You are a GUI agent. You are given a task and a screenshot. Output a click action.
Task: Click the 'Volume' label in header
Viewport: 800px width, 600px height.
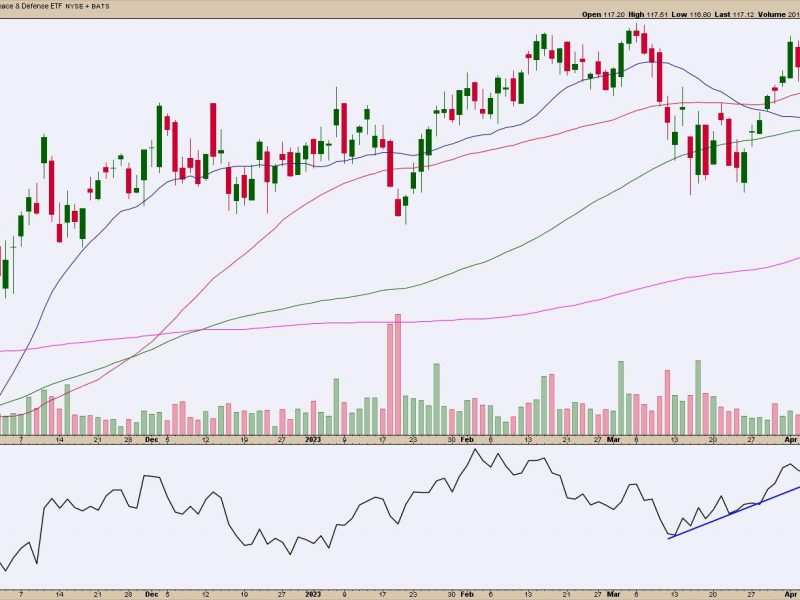[x=771, y=14]
